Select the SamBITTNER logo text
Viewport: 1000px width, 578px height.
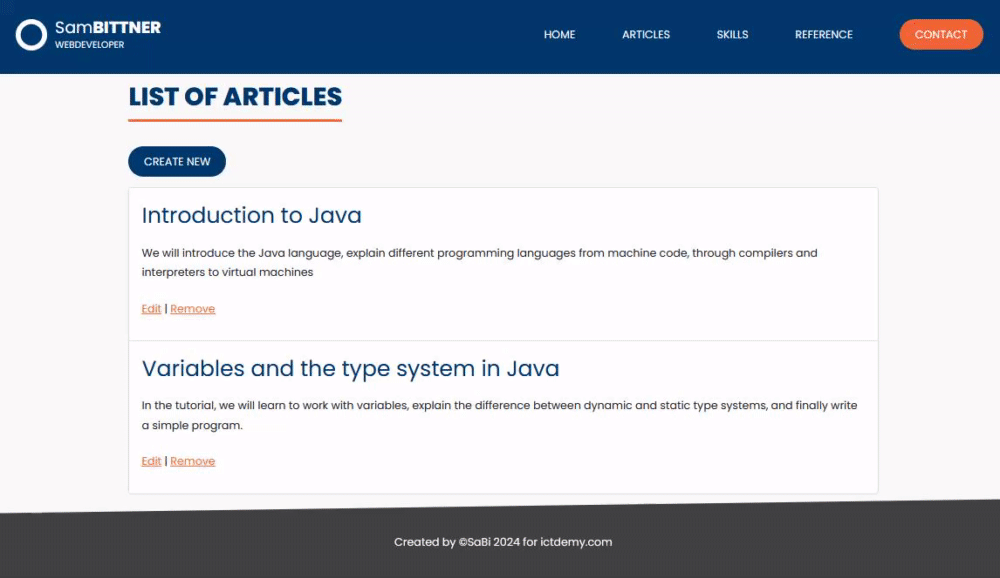point(110,27)
